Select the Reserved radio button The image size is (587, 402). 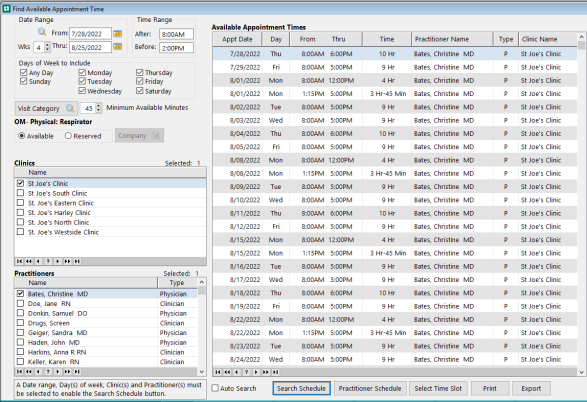[x=68, y=135]
